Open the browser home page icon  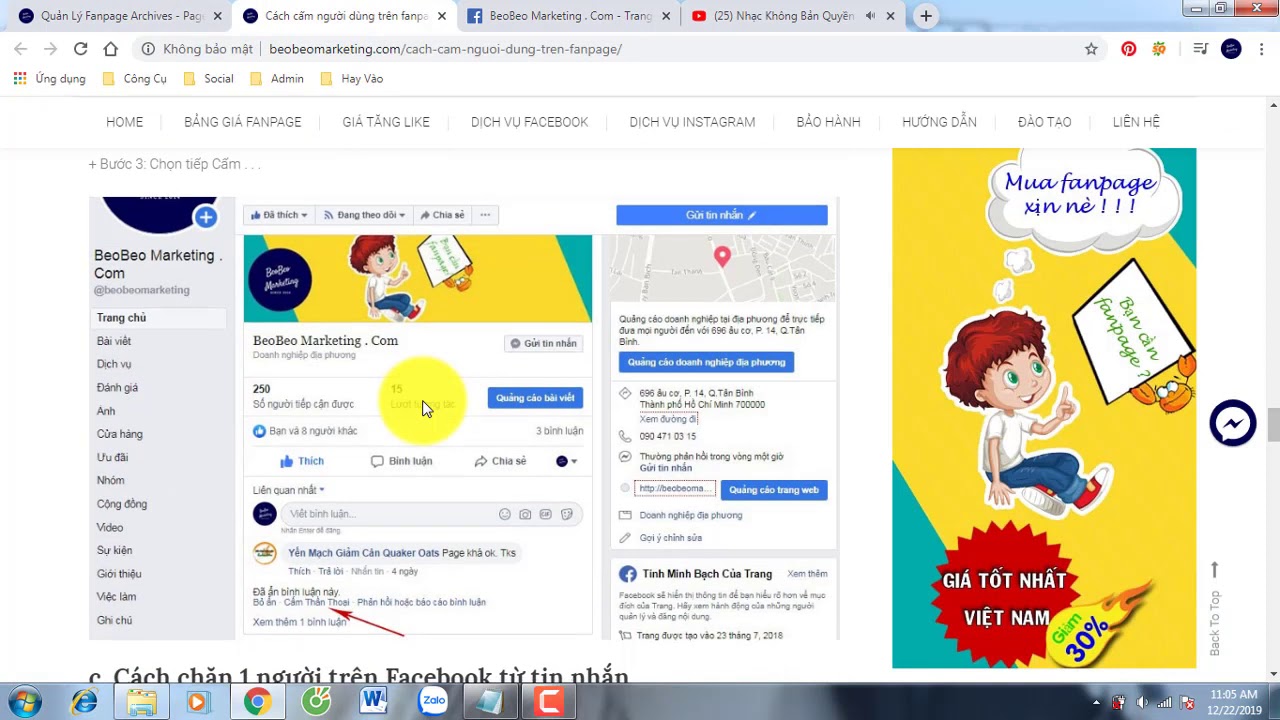pyautogui.click(x=111, y=48)
